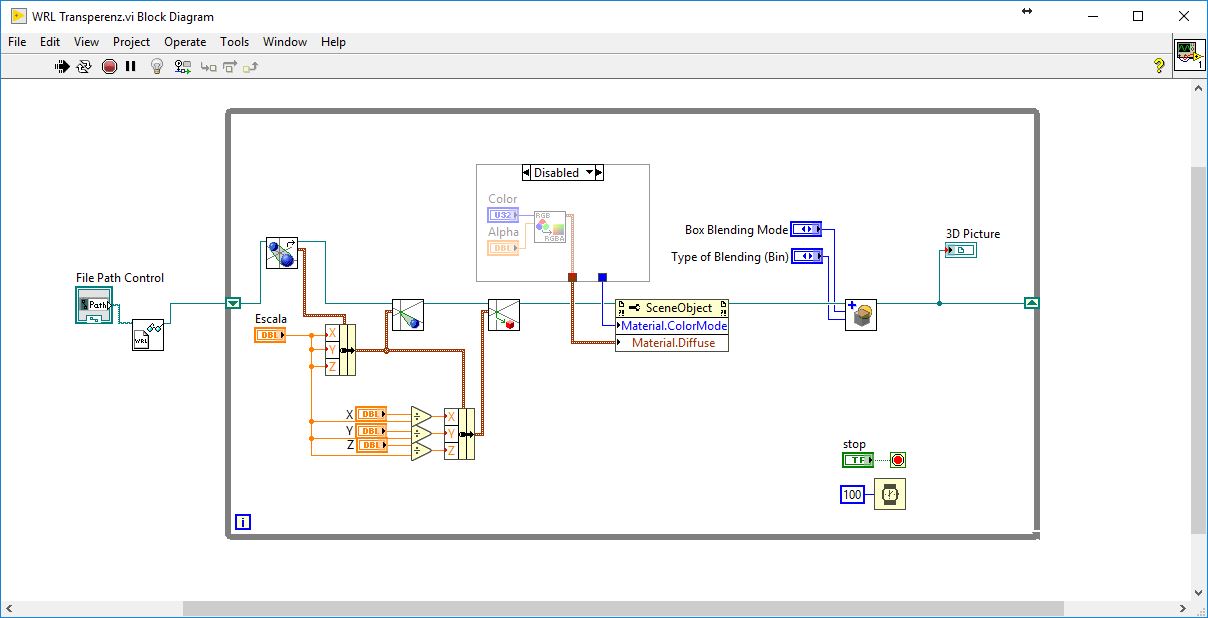Viewport: 1208px width, 618px height.
Task: Click the 100 numeric constant
Action: [x=852, y=494]
